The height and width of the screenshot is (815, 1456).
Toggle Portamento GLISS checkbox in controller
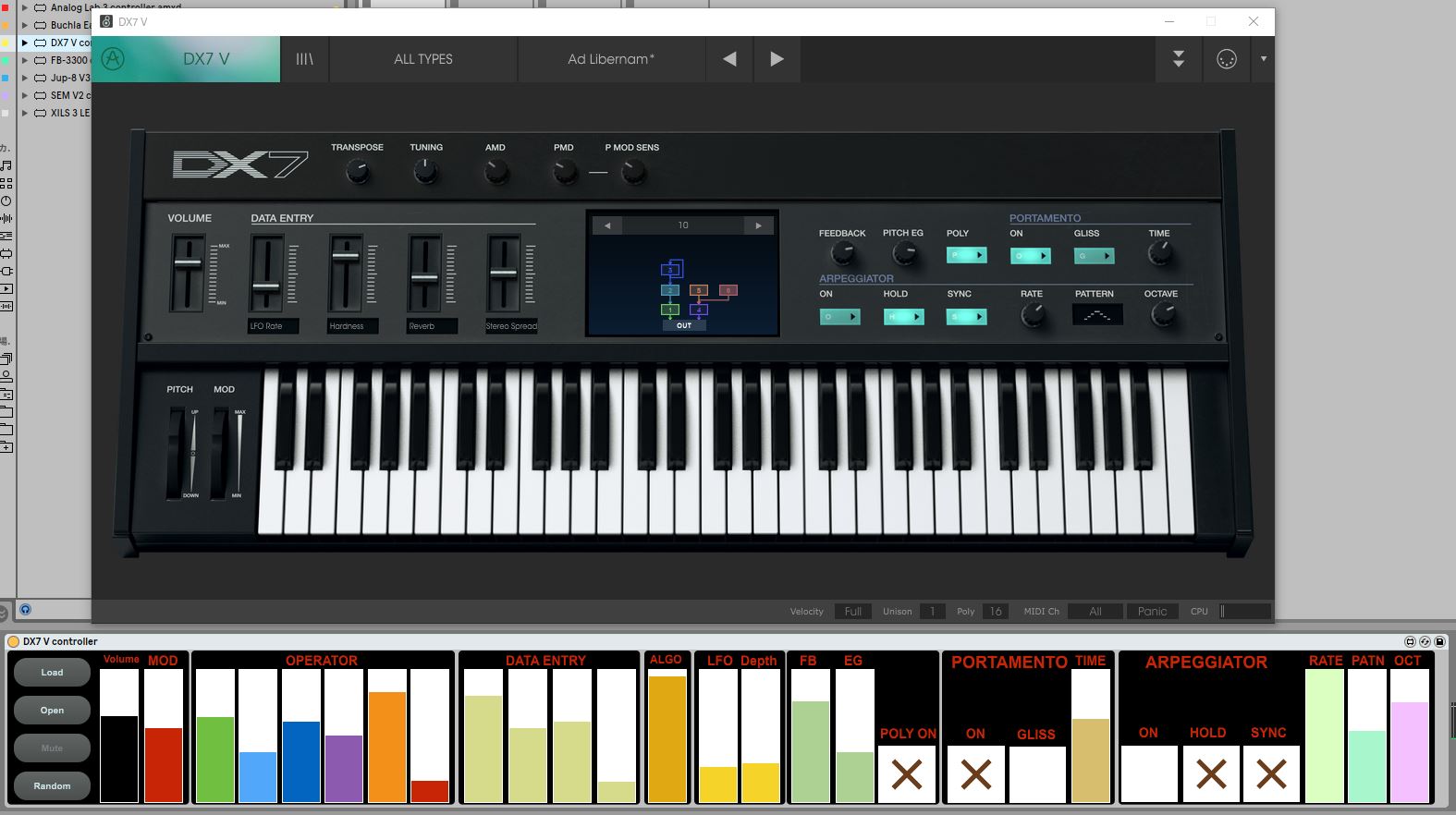pos(1036,774)
